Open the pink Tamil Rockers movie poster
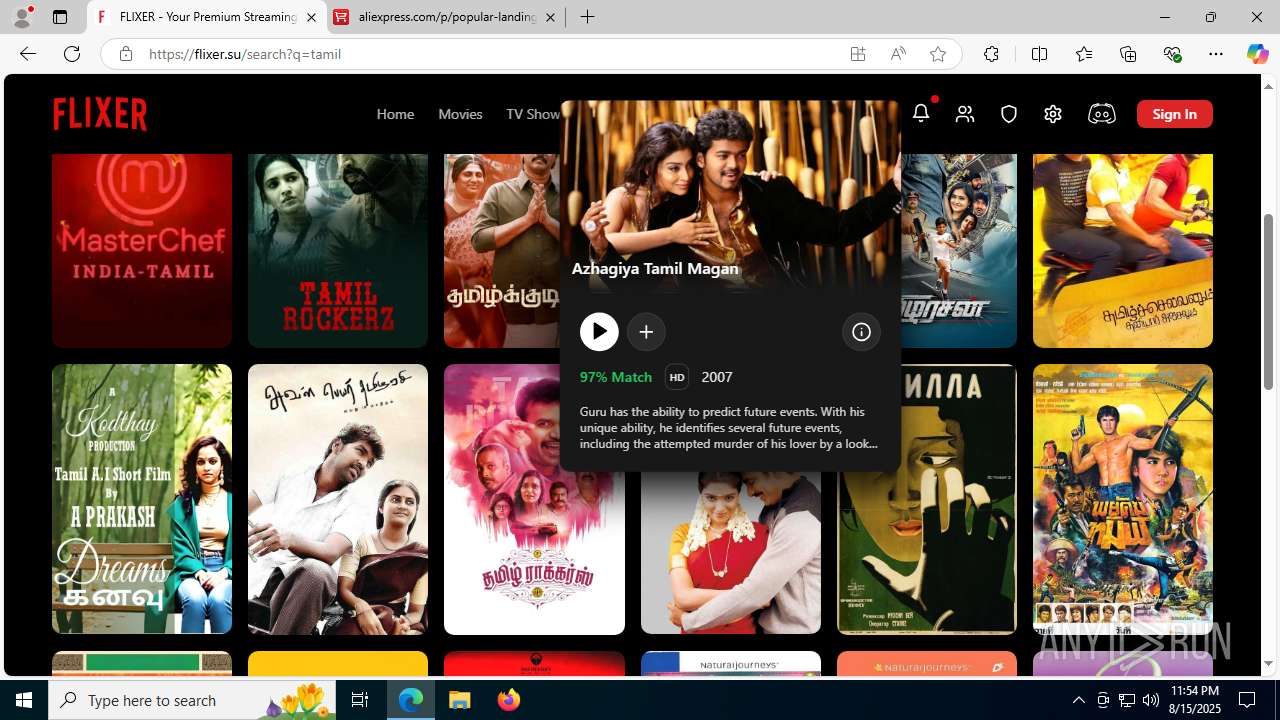 pos(534,499)
